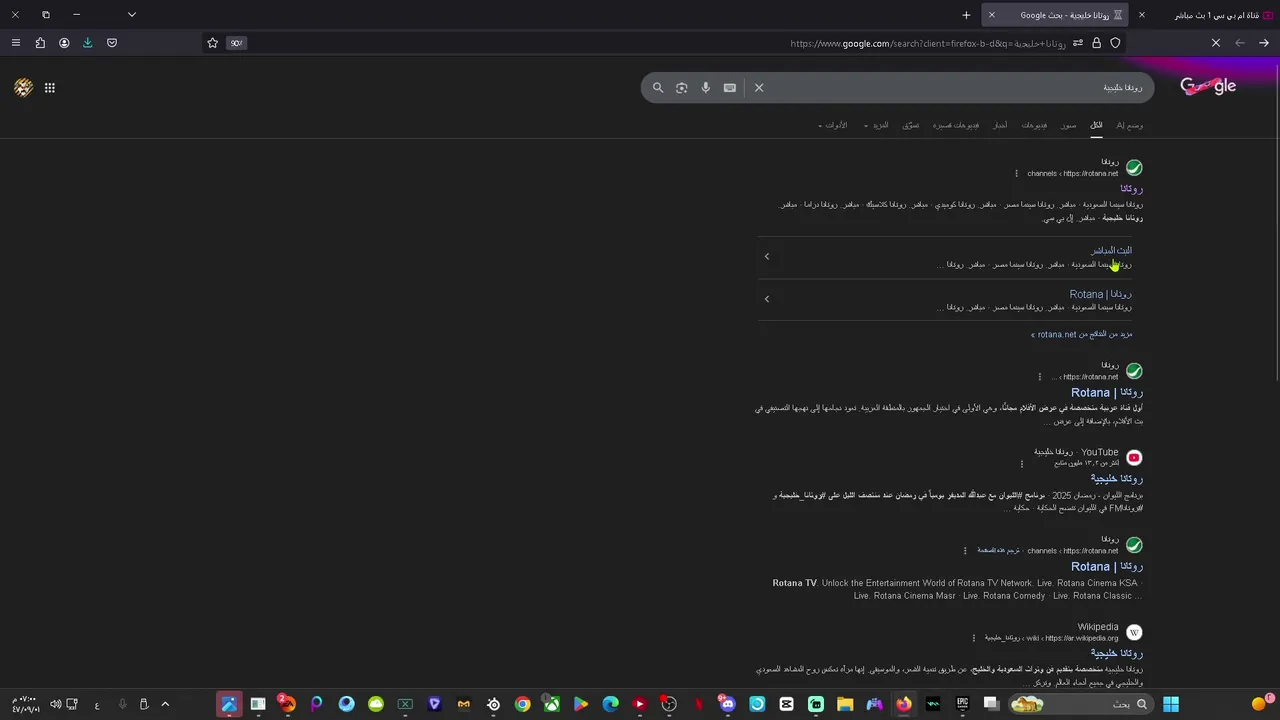Open the YouTube روتانا خليجية result title
Image resolution: width=1280 pixels, height=720 pixels.
(x=1116, y=479)
